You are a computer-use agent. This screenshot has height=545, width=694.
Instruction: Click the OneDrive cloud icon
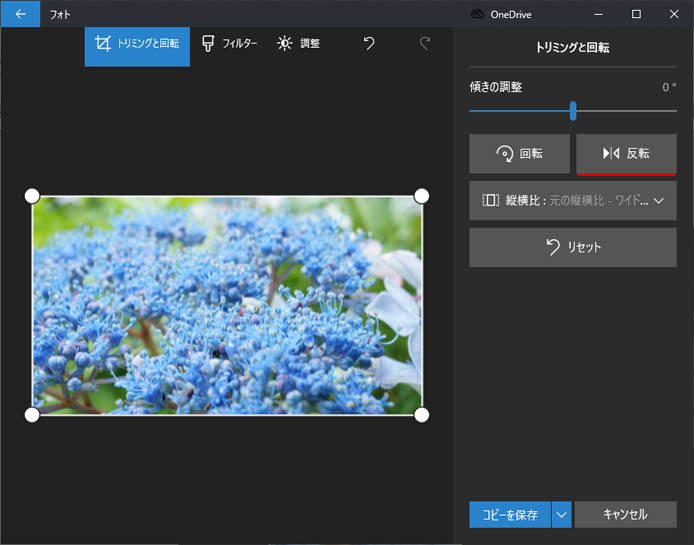(477, 14)
